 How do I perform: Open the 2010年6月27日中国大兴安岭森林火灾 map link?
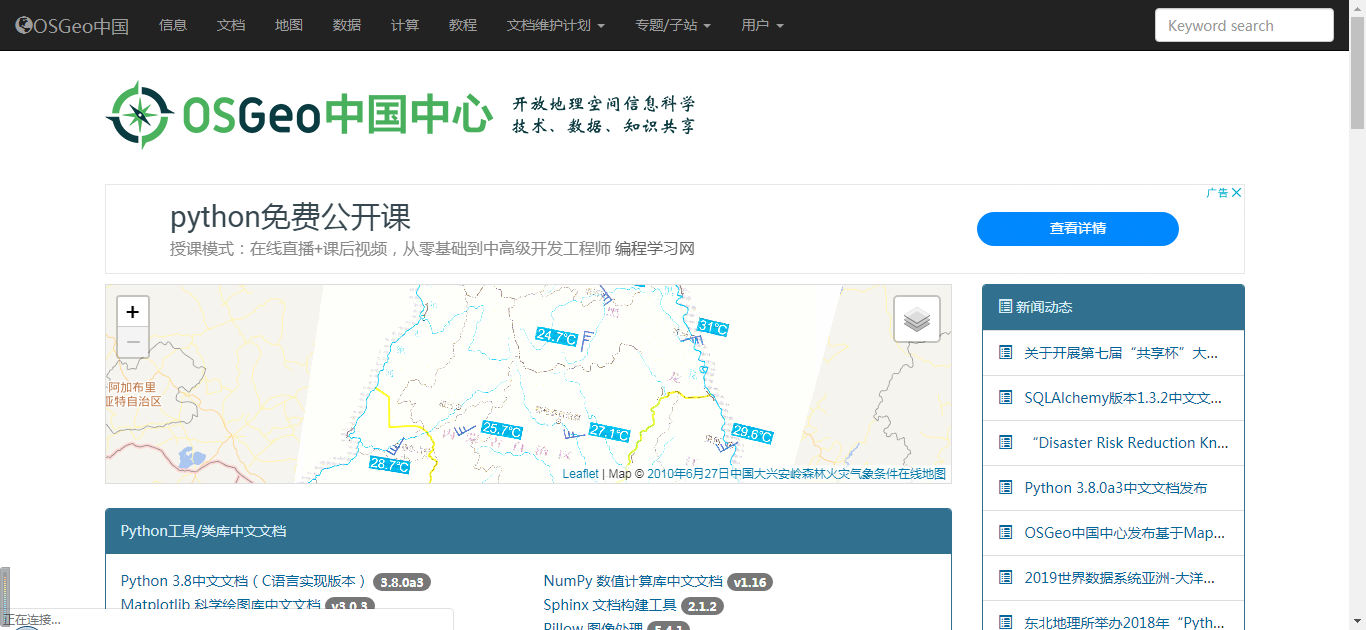pyautogui.click(x=796, y=474)
